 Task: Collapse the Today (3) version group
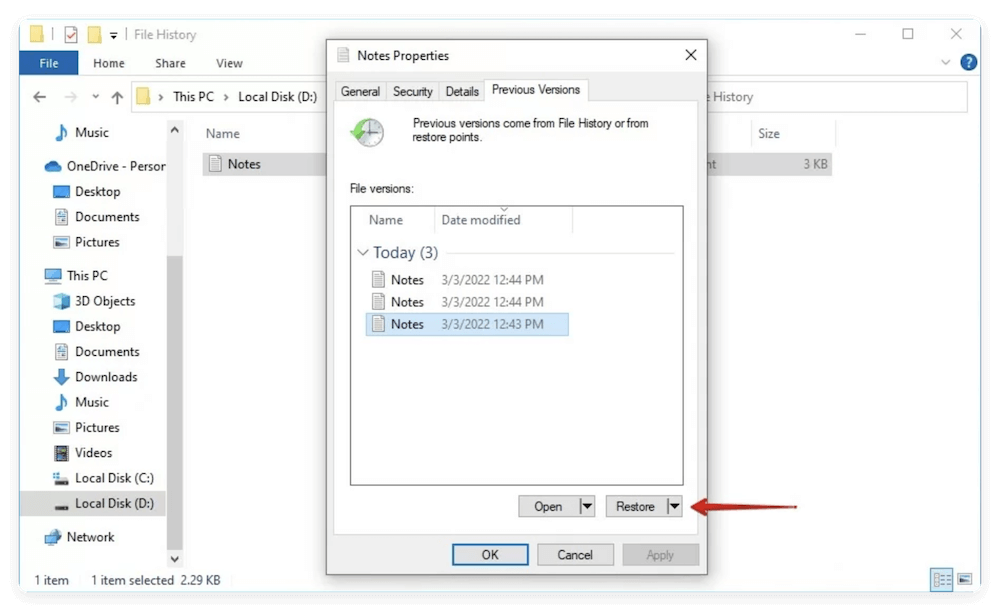tap(362, 253)
